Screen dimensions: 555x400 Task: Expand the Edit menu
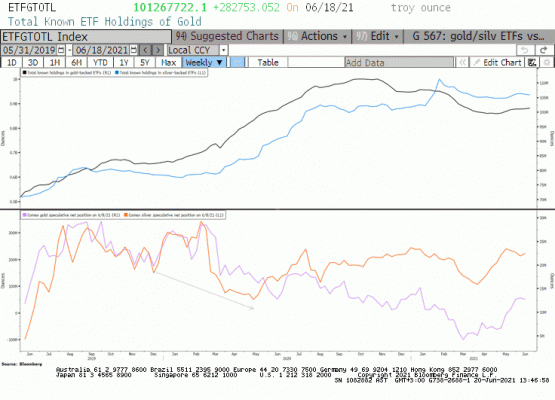[378, 36]
